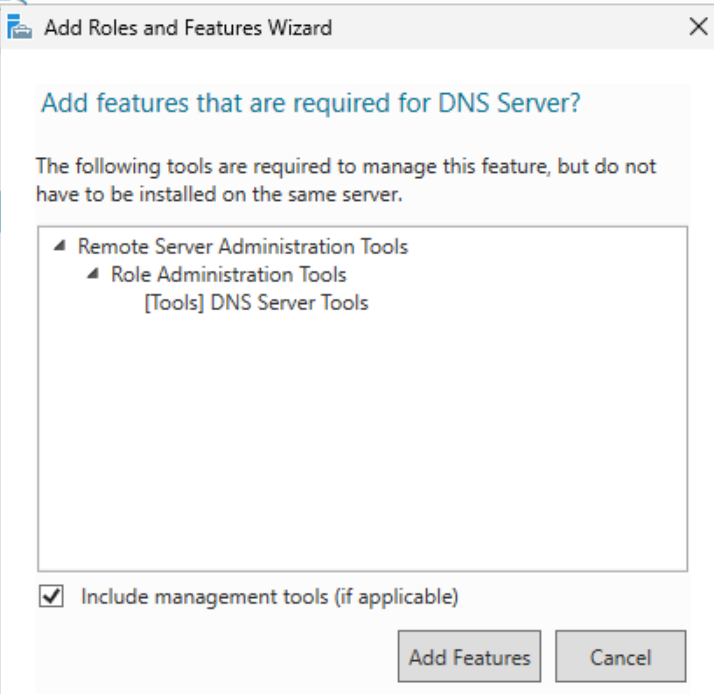
Task: Click the "Include management tools (if applicable)" label
Action: point(270,597)
